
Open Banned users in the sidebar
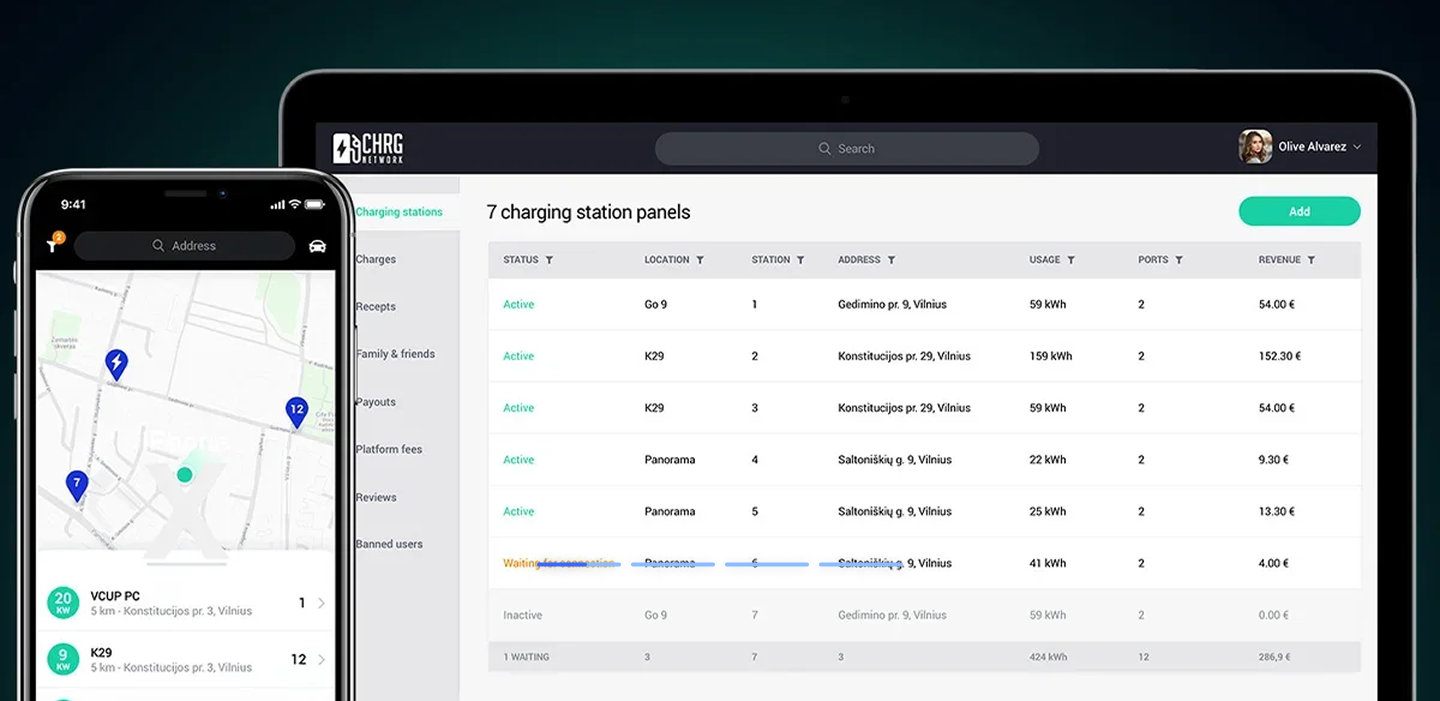pos(389,545)
